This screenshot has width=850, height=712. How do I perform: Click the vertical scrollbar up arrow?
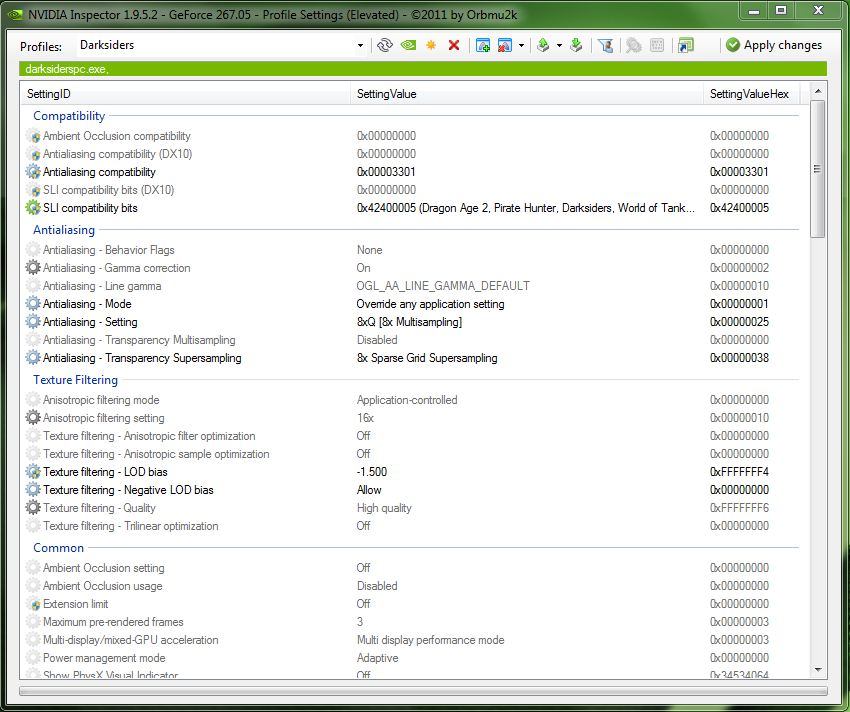(x=818, y=91)
